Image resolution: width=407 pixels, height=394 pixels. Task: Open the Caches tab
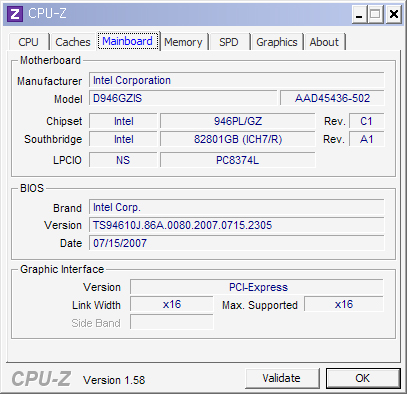coord(73,42)
